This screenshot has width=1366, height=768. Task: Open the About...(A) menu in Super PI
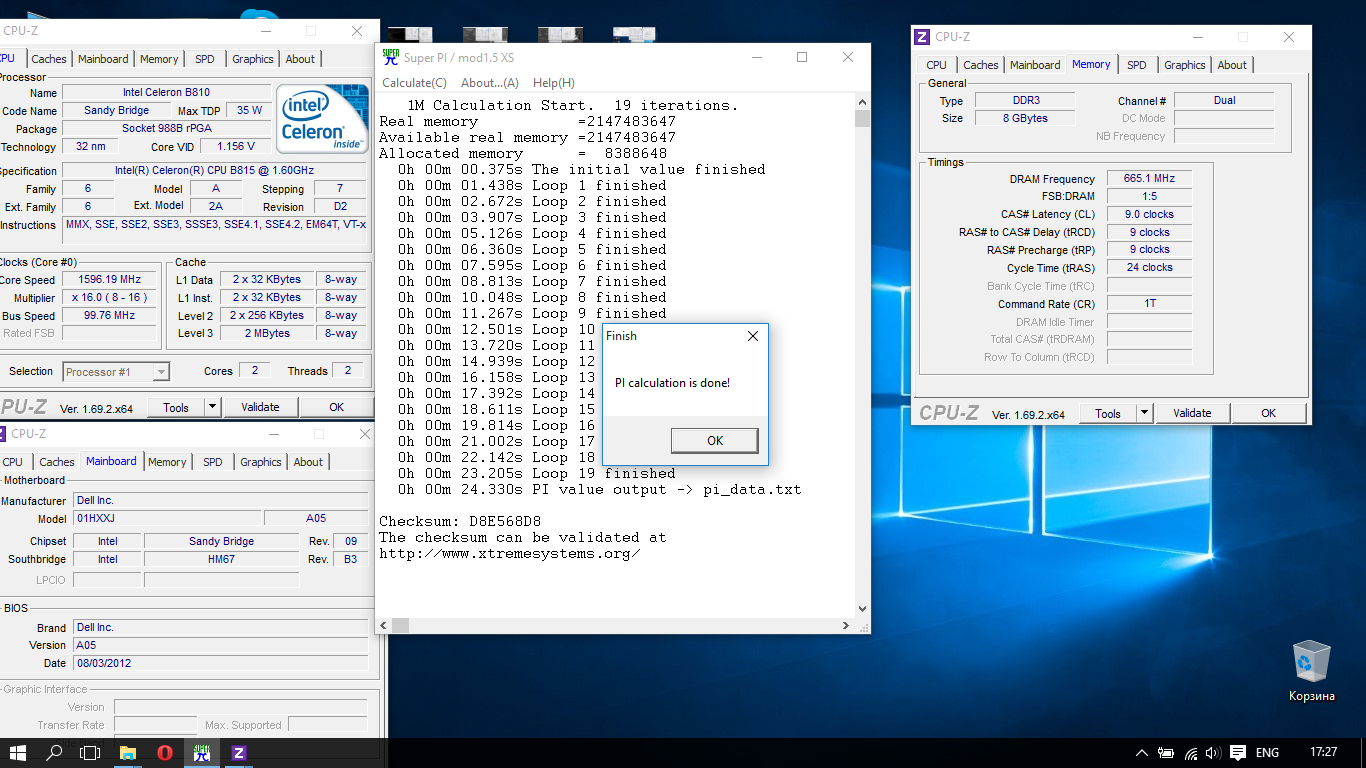tap(490, 83)
